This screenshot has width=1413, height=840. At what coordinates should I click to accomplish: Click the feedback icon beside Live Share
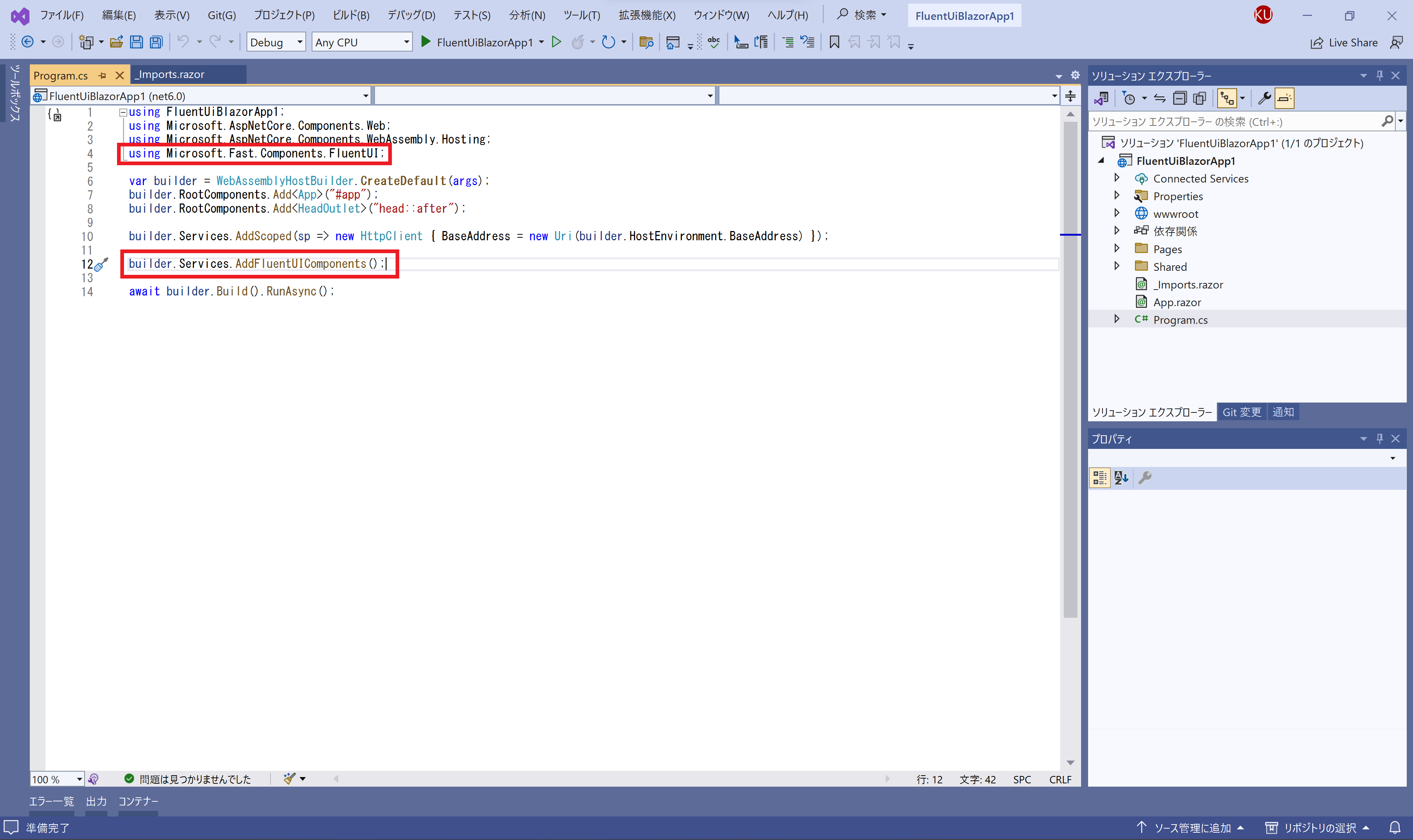(x=1396, y=42)
